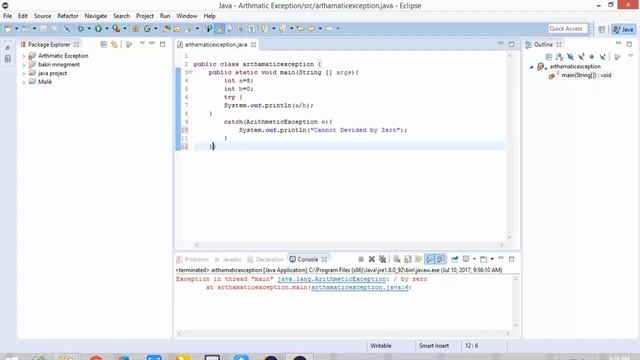Toggle Hide Static Members in Outline
This screenshot has width=640, height=360.
point(581,57)
